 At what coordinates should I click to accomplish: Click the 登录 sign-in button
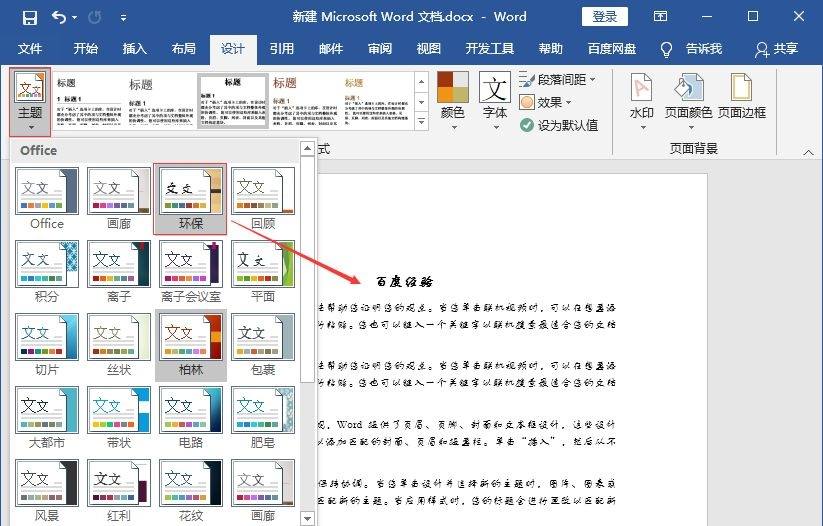click(605, 17)
